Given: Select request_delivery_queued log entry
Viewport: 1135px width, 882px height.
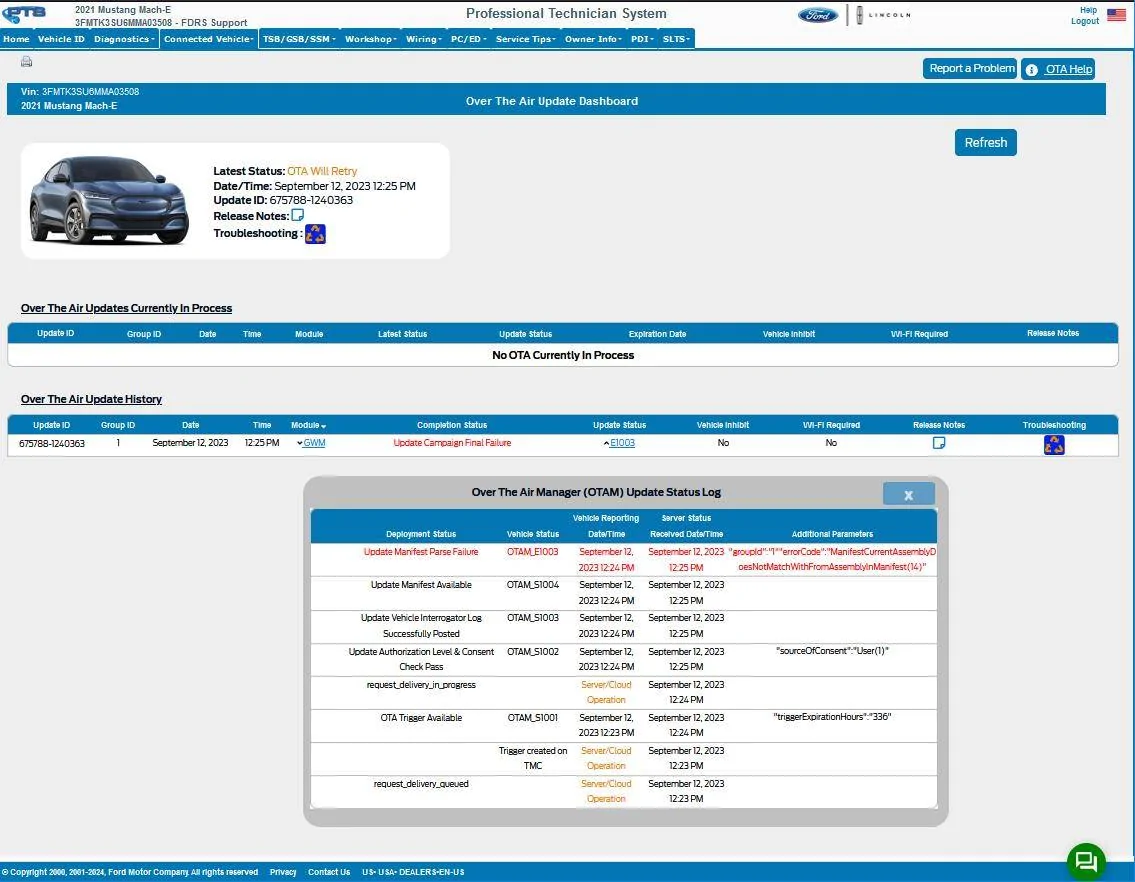Looking at the screenshot, I should (x=421, y=784).
